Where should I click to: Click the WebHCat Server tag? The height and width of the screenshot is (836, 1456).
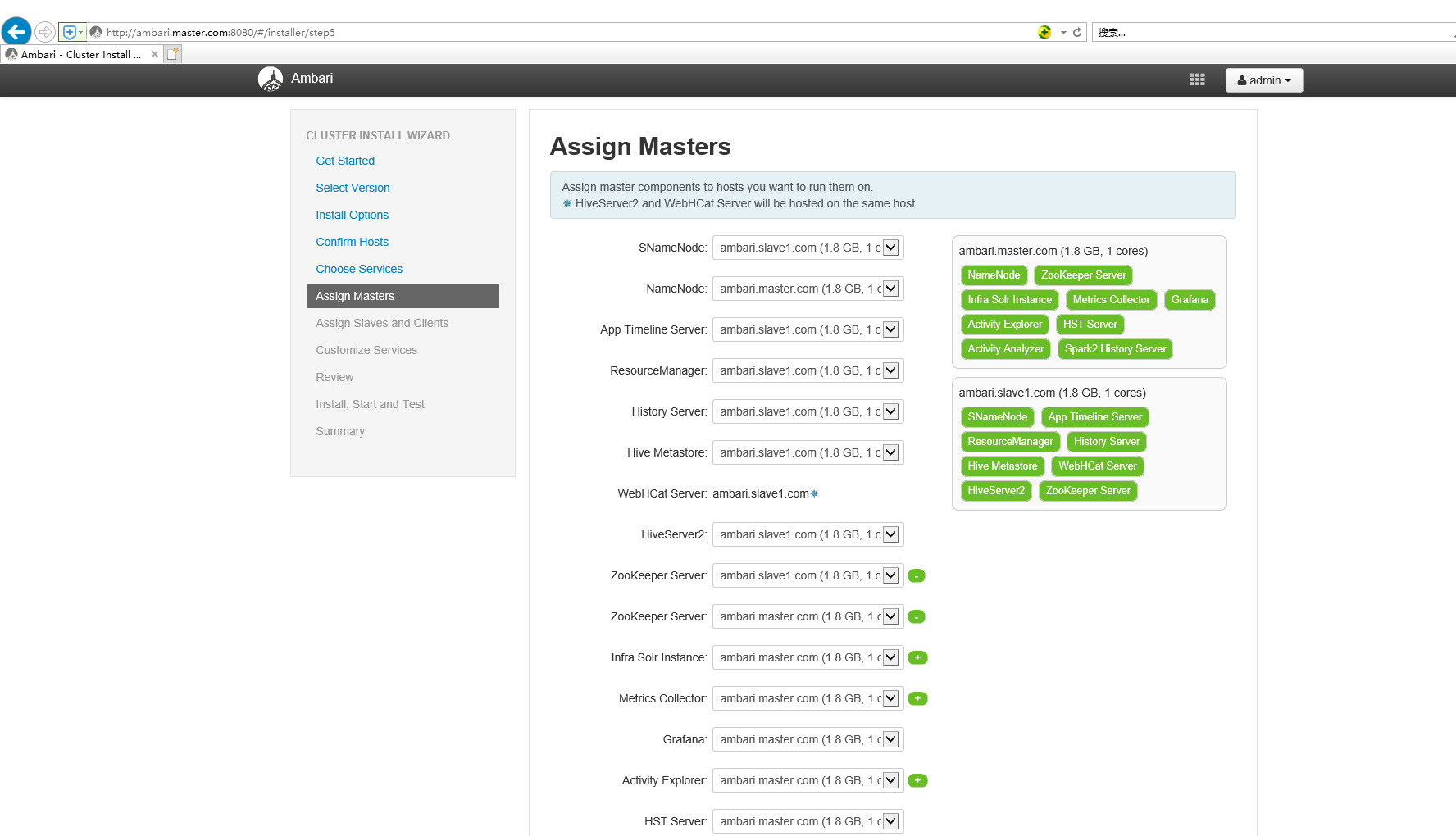(x=1097, y=466)
